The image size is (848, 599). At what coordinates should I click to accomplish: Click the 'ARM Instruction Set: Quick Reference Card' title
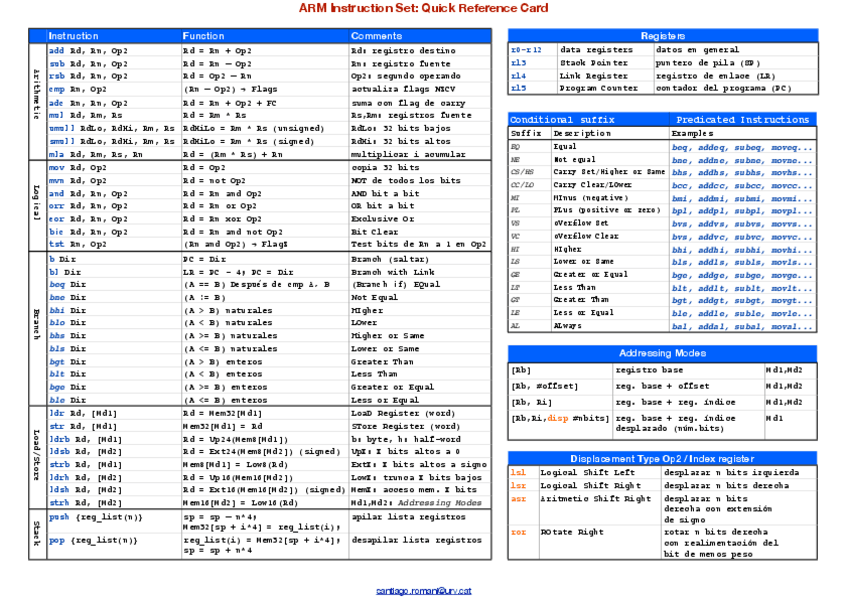(423, 8)
